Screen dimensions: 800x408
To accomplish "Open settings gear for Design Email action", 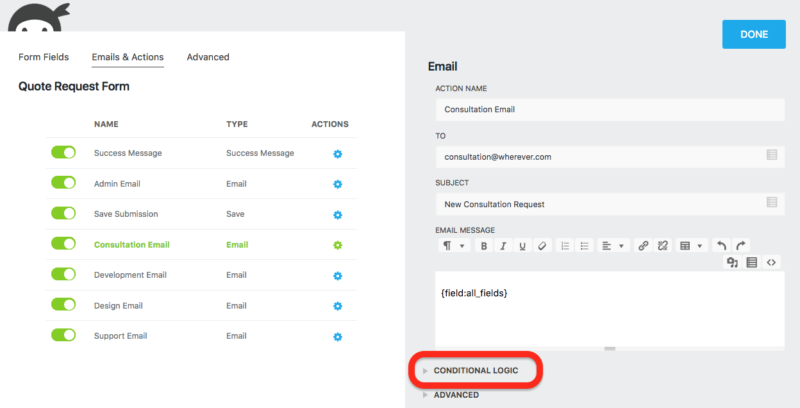I will [x=337, y=306].
